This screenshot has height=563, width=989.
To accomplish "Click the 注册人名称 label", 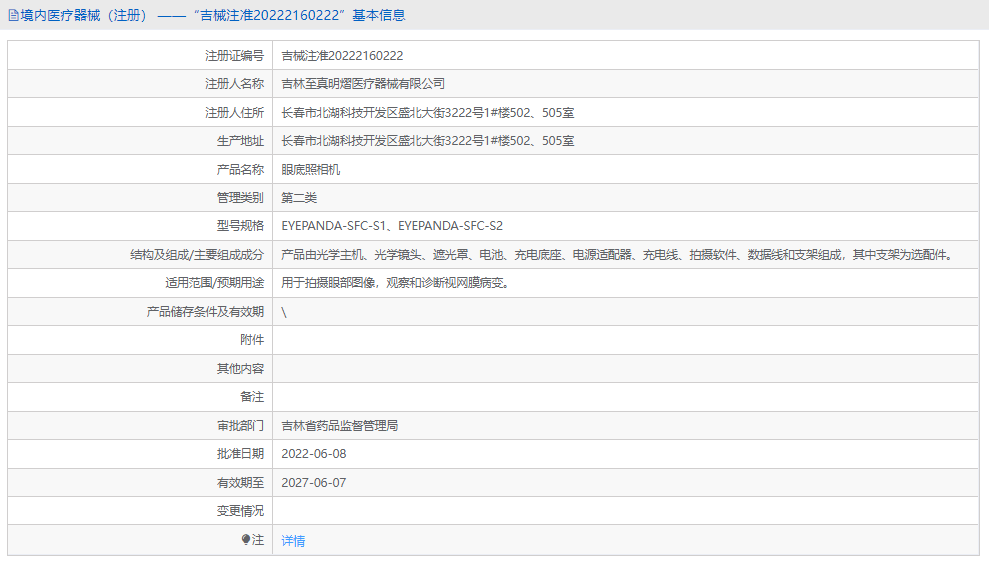I will pyautogui.click(x=234, y=84).
